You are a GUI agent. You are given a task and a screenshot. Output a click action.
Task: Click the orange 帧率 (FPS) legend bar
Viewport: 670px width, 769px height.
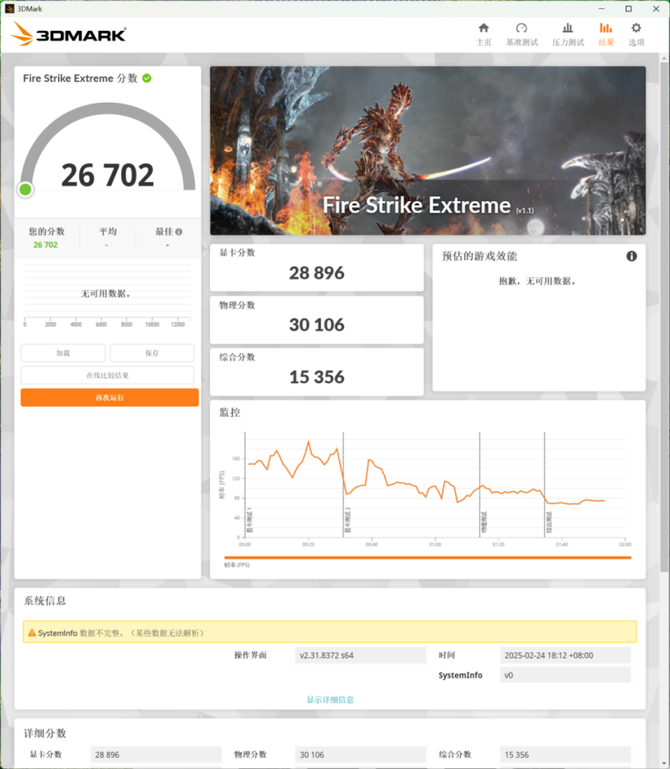pos(428,558)
